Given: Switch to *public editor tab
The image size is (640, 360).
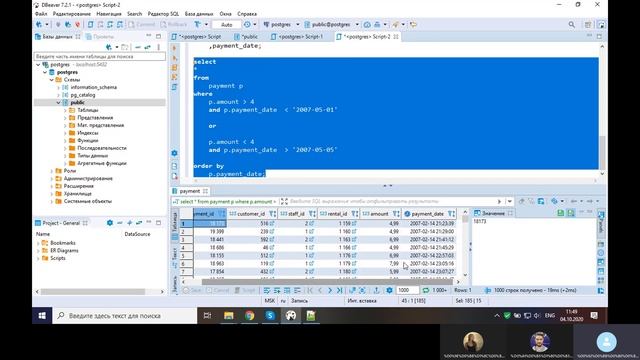Looking at the screenshot, I should (247, 37).
